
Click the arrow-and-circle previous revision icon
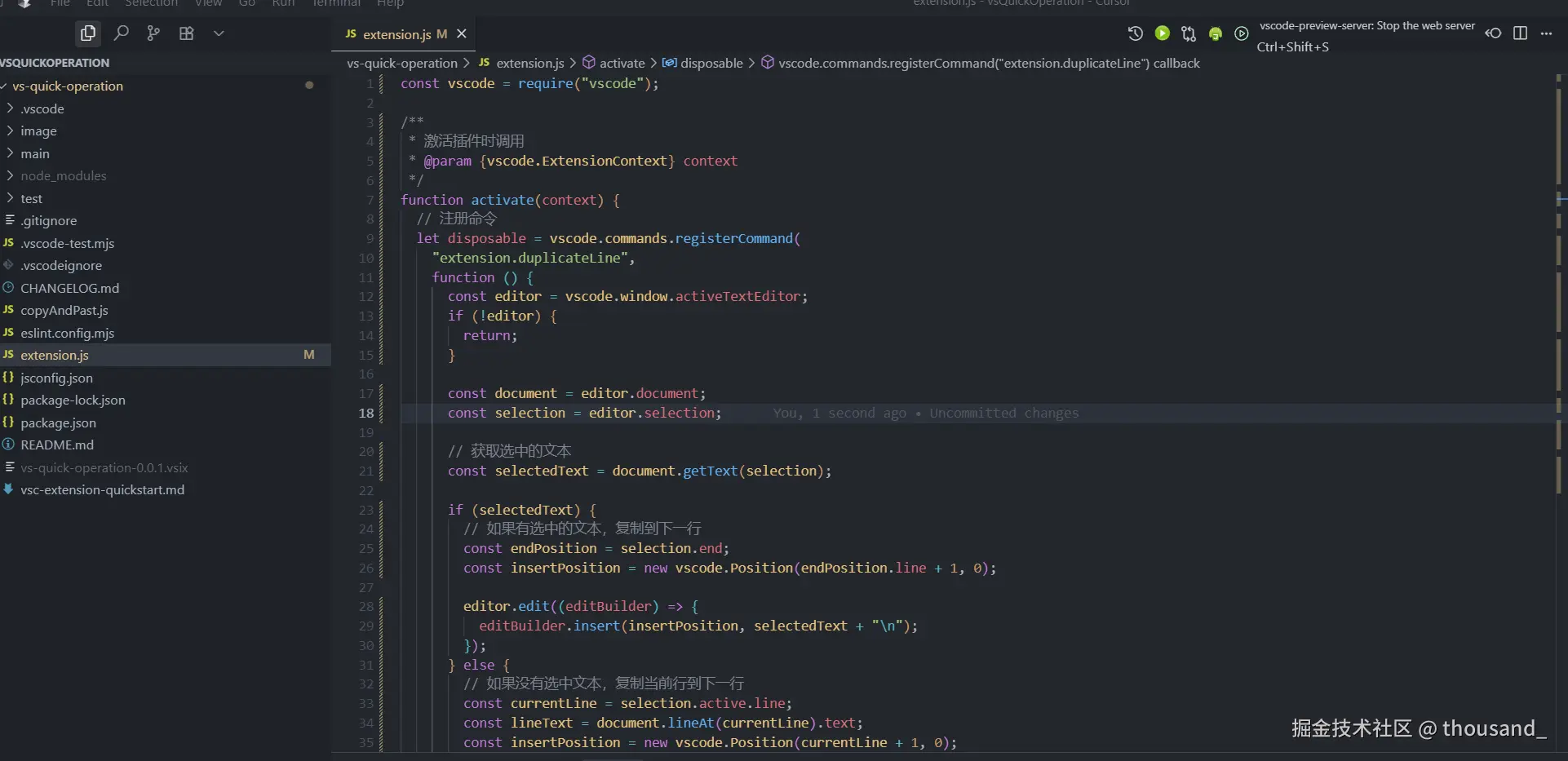pos(1493,33)
